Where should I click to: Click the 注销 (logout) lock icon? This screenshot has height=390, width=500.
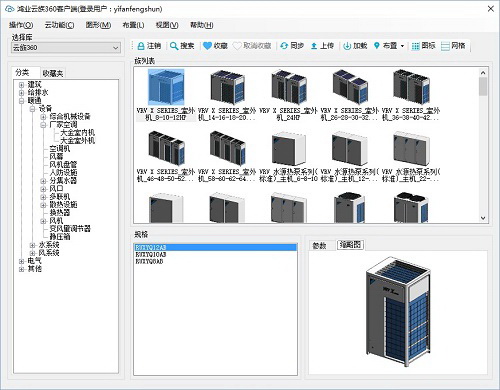click(141, 46)
